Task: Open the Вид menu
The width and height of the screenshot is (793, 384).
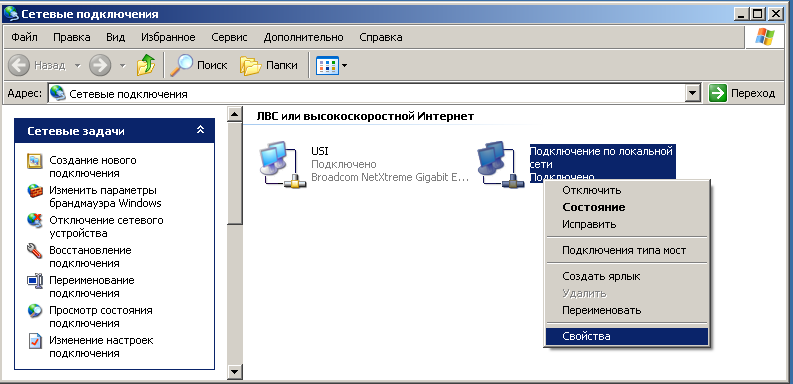Action: coord(115,37)
